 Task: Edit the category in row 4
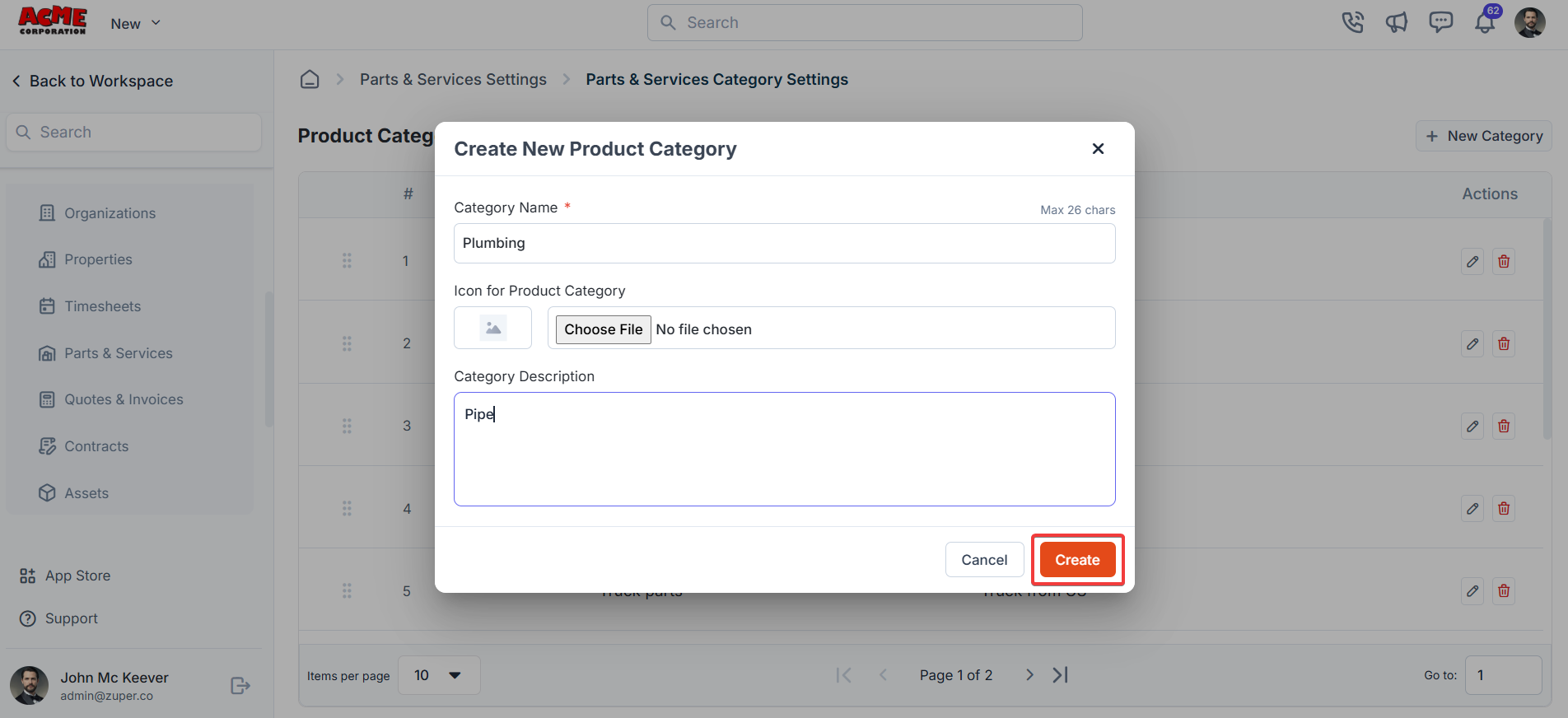[x=1472, y=509]
